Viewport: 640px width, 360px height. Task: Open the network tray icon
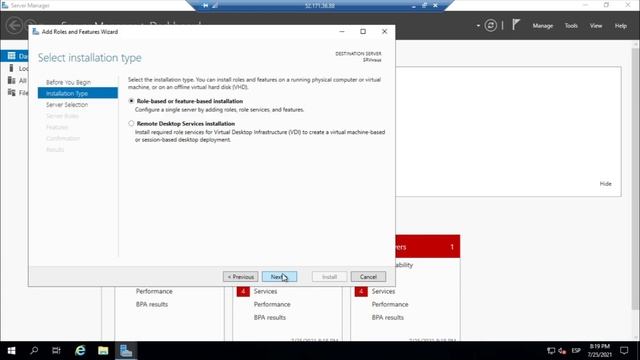(551, 351)
